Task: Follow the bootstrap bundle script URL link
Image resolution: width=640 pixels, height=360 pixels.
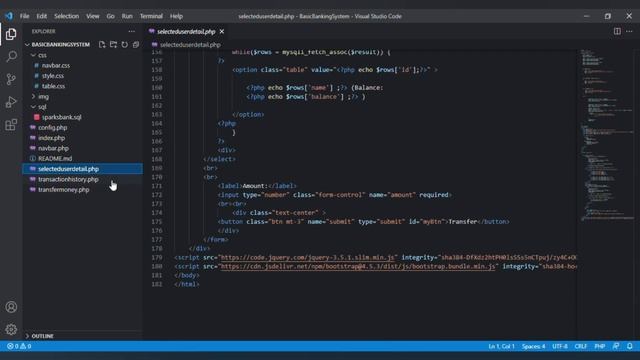Action: click(358, 267)
